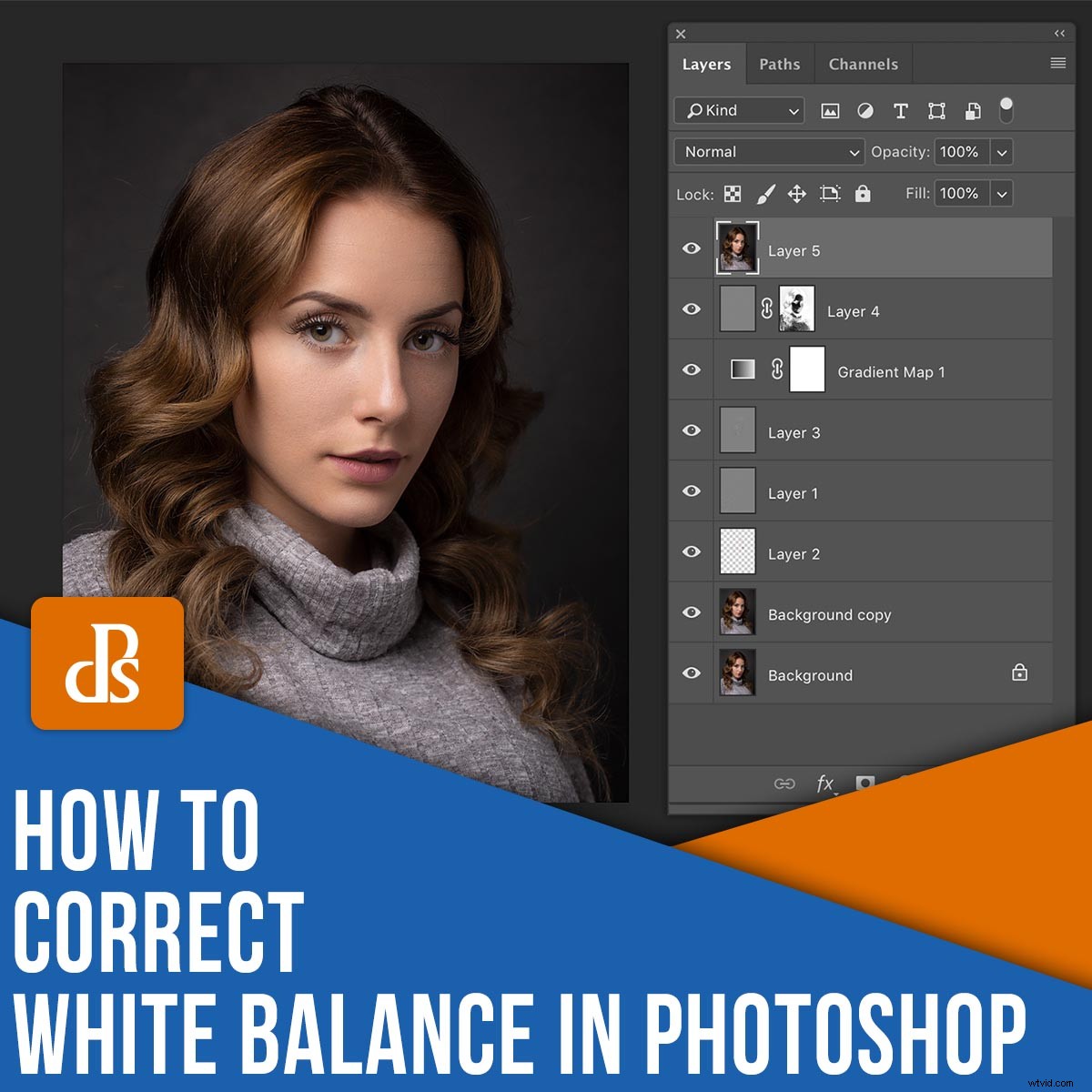Filter for shape layers
This screenshot has width=1092, height=1092.
coord(937,111)
